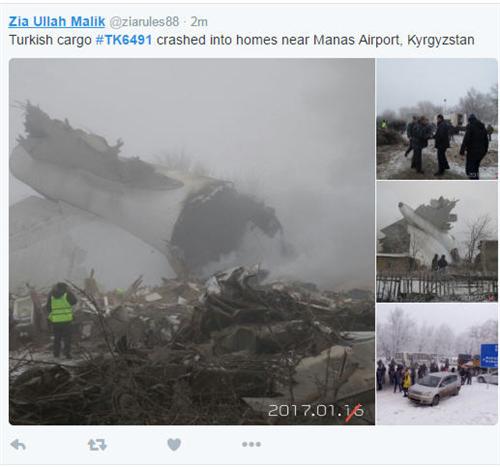Open the #TK6491 hashtag
This screenshot has height=467, width=500.
(x=124, y=40)
